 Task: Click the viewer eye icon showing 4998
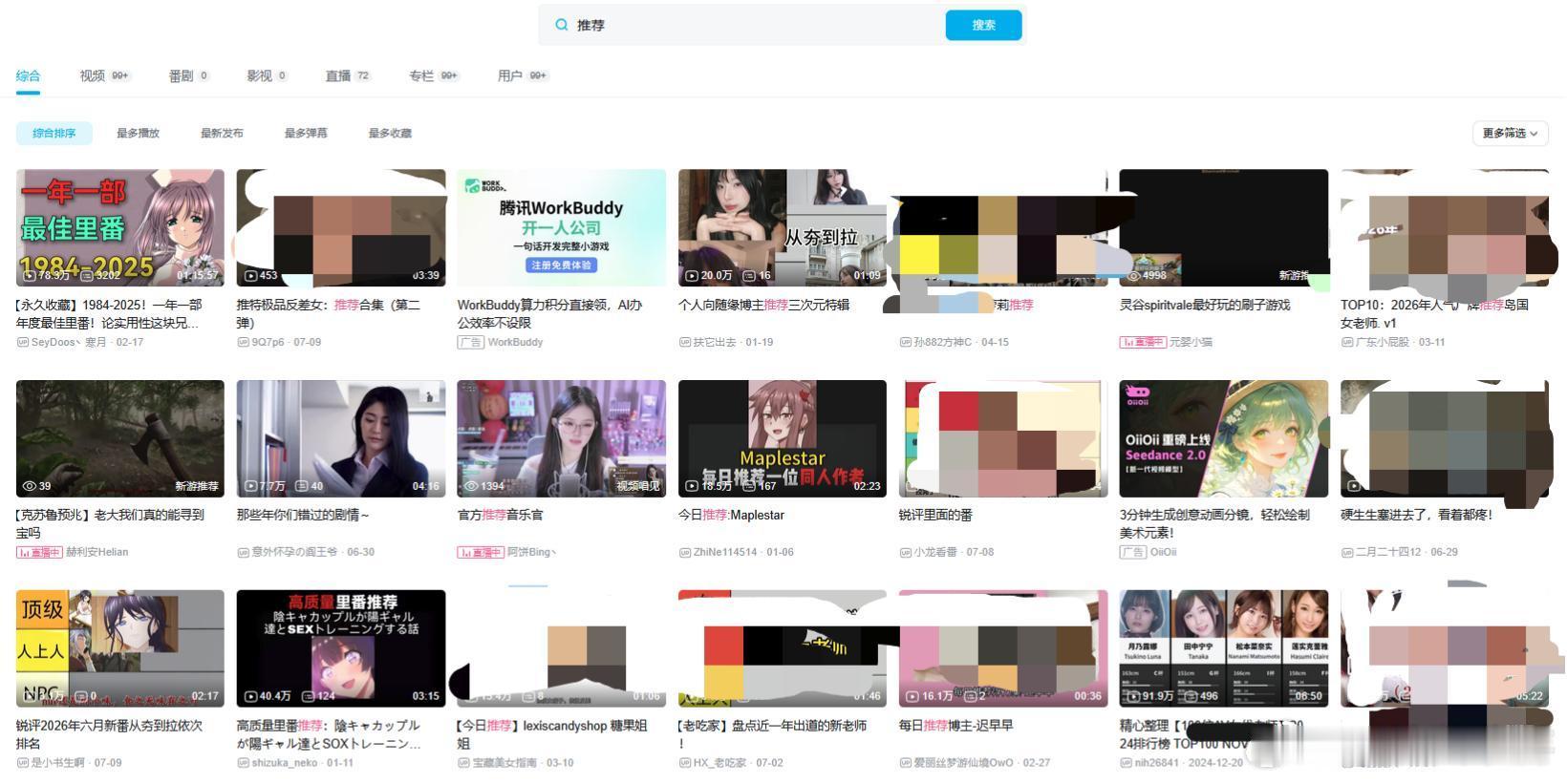[x=1133, y=276]
